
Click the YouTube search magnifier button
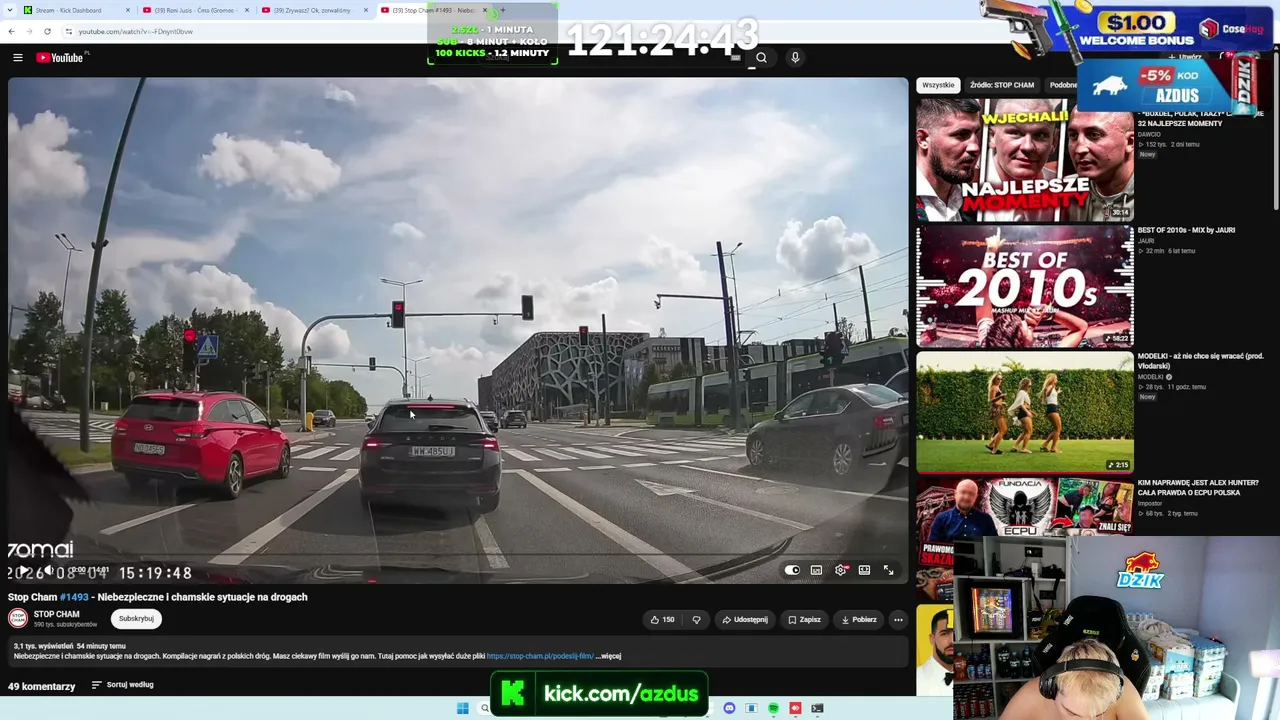(761, 58)
